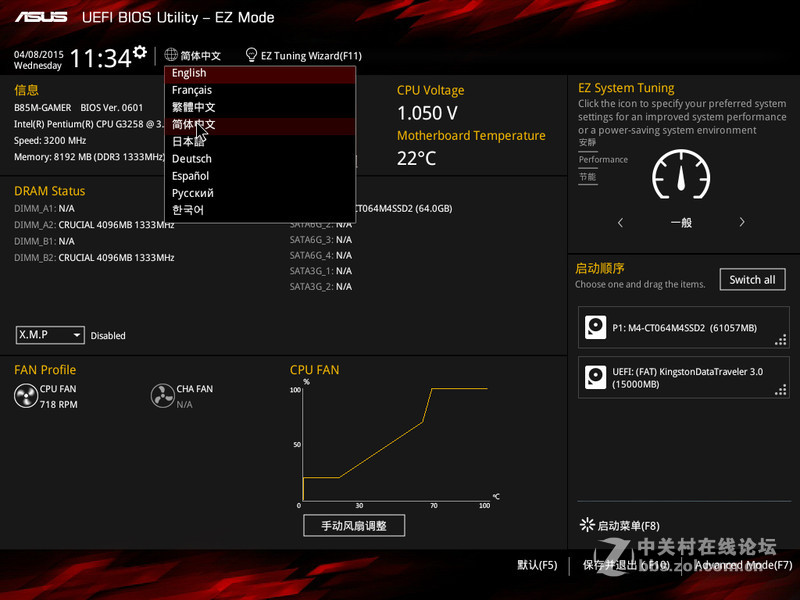800x600 pixels.
Task: Select English from the language menu
Action: click(189, 72)
